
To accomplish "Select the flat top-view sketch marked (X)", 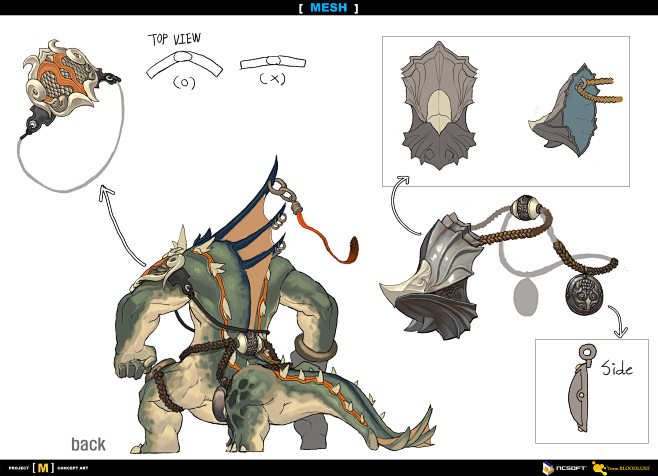I will (x=273, y=63).
